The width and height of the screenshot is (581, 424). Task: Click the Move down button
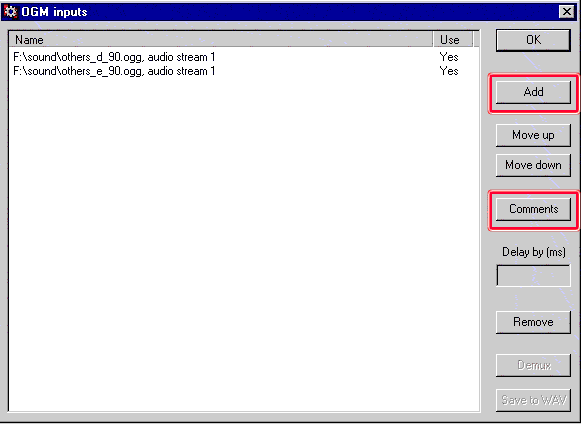(533, 165)
